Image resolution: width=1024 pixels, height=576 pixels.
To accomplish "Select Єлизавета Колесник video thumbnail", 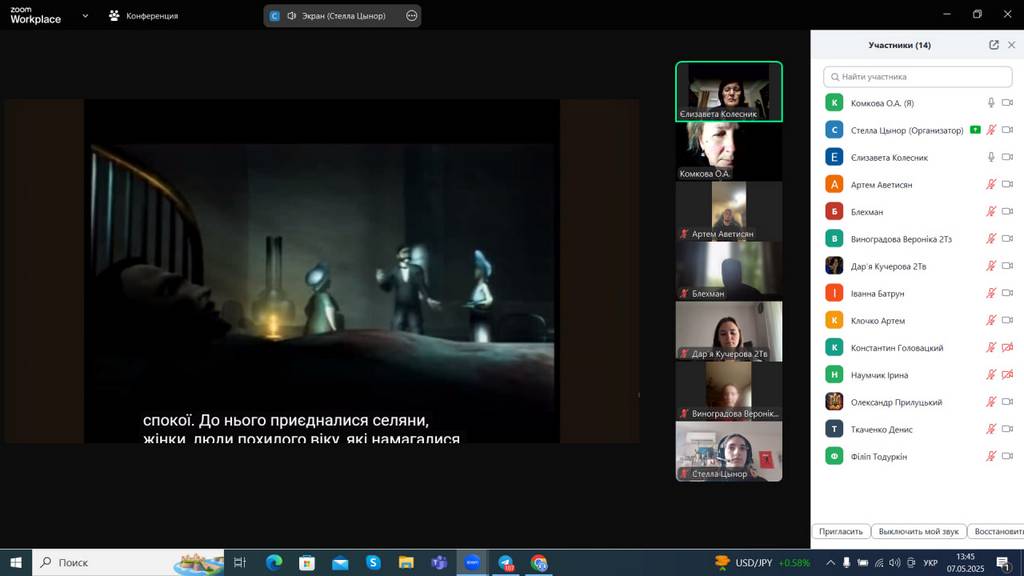I will [x=729, y=91].
